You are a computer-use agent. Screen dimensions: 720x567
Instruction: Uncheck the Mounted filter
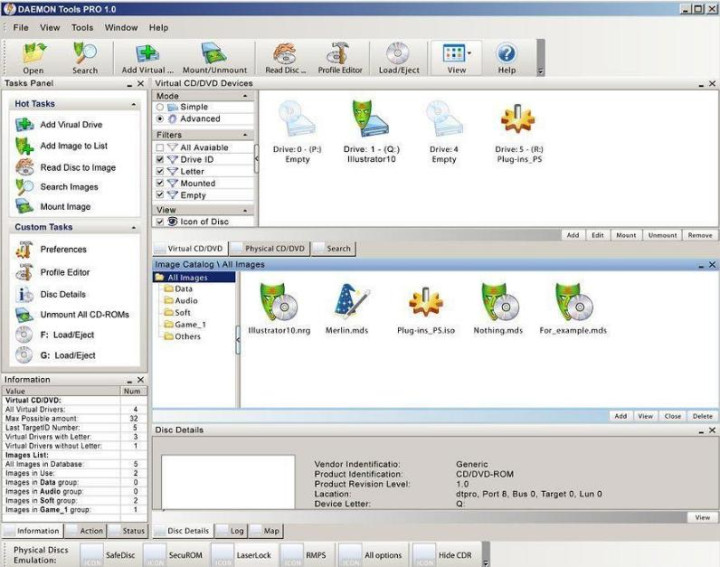pyautogui.click(x=160, y=183)
